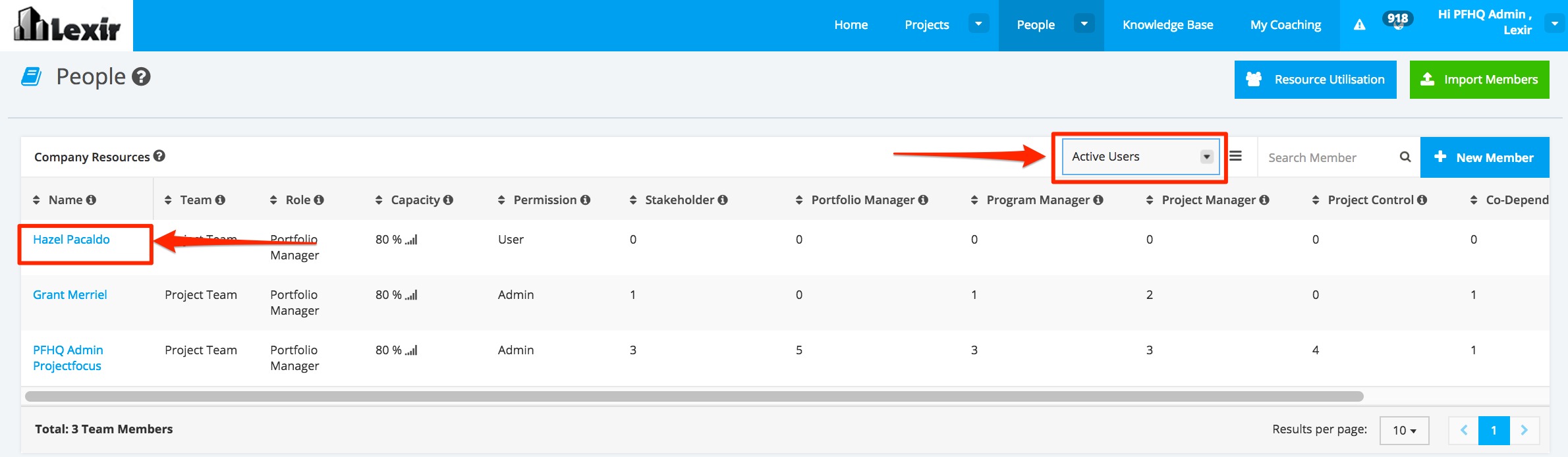
Task: Click the Stakeholder column info icon
Action: [x=723, y=200]
